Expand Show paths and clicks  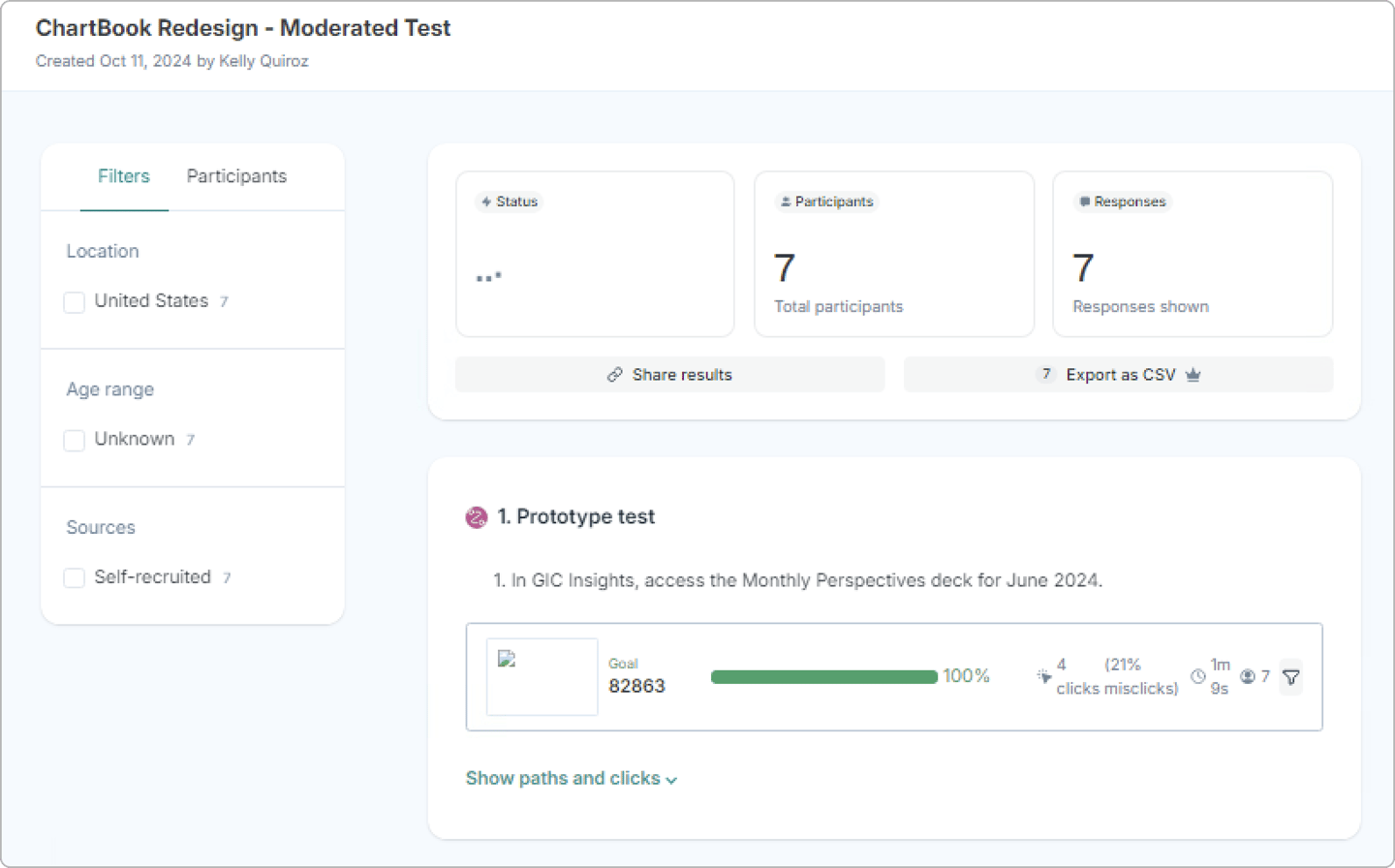[563, 779]
